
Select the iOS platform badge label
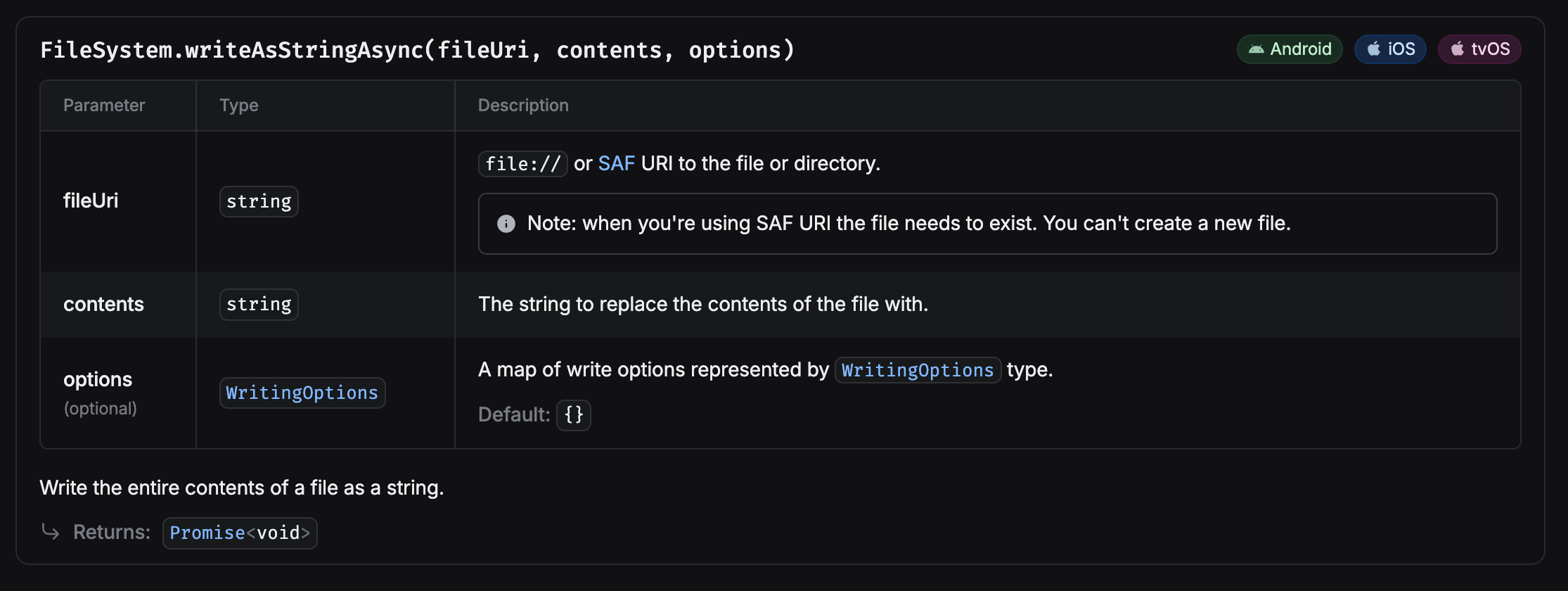(x=1401, y=49)
